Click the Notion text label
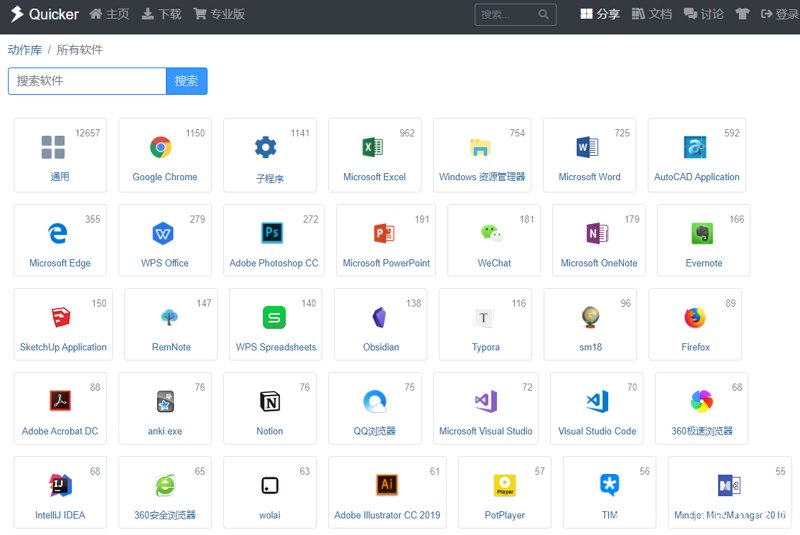 point(269,431)
